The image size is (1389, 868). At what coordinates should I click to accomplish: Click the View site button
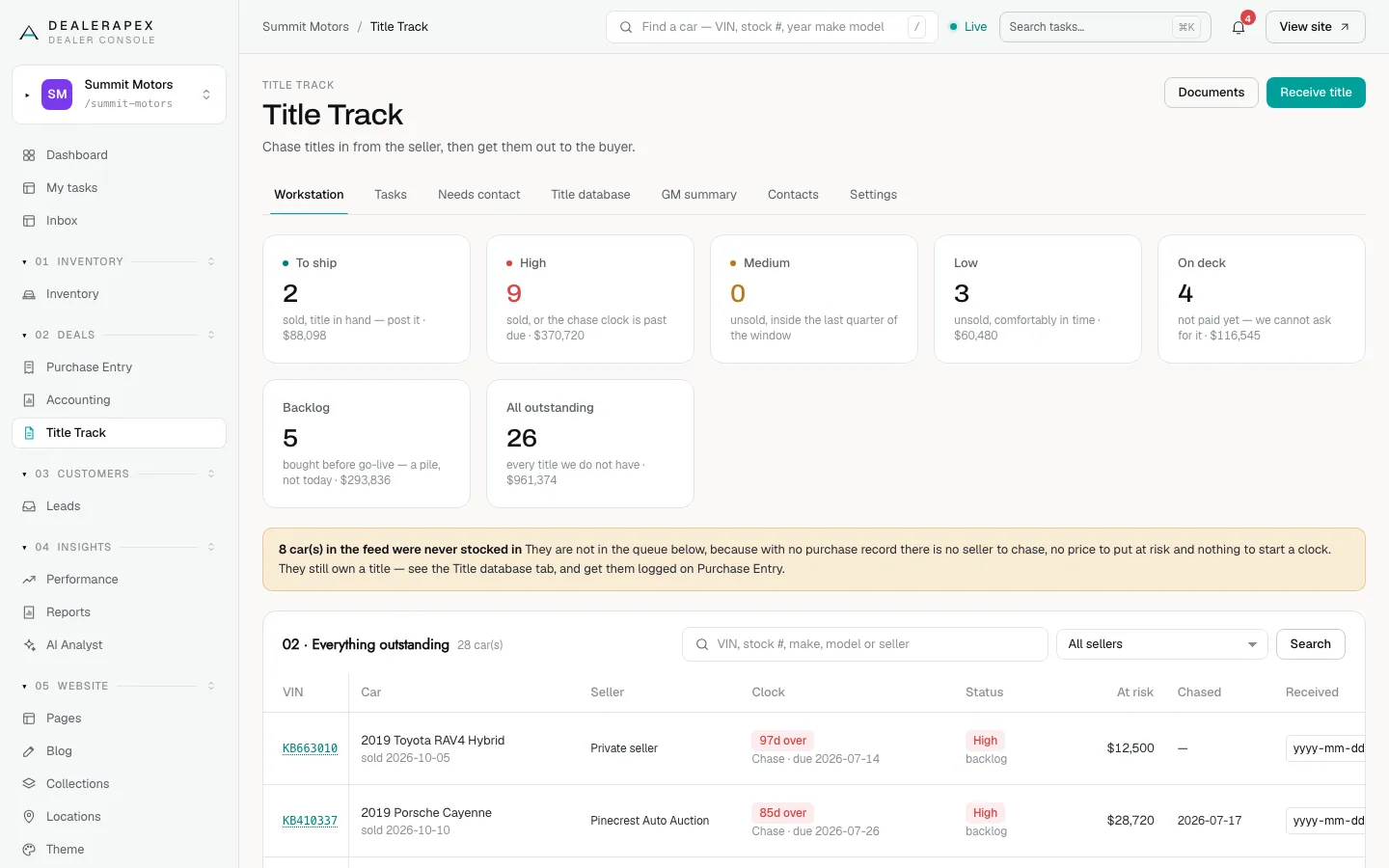(x=1315, y=27)
